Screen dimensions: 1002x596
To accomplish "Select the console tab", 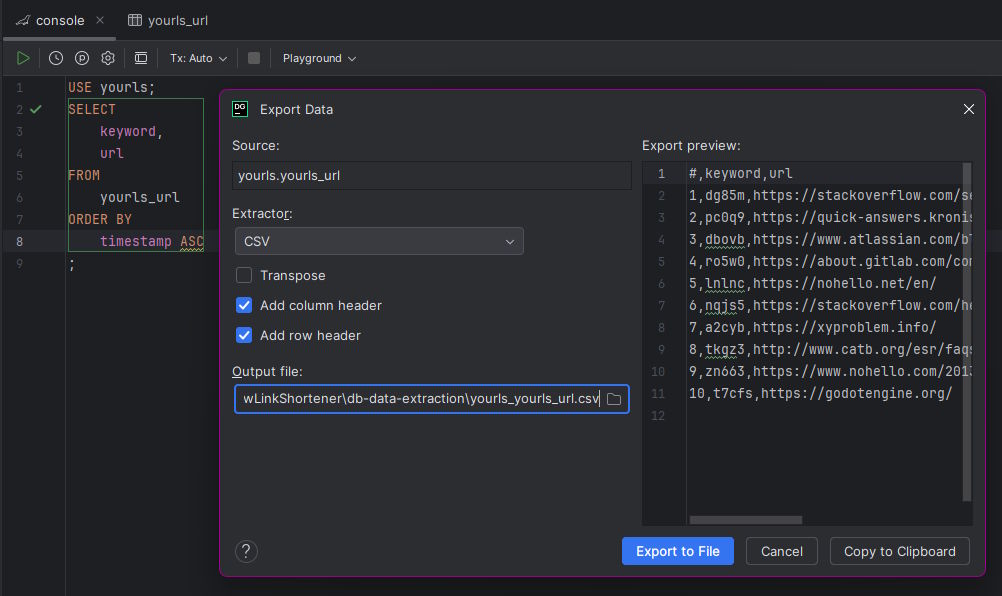I will 58,20.
